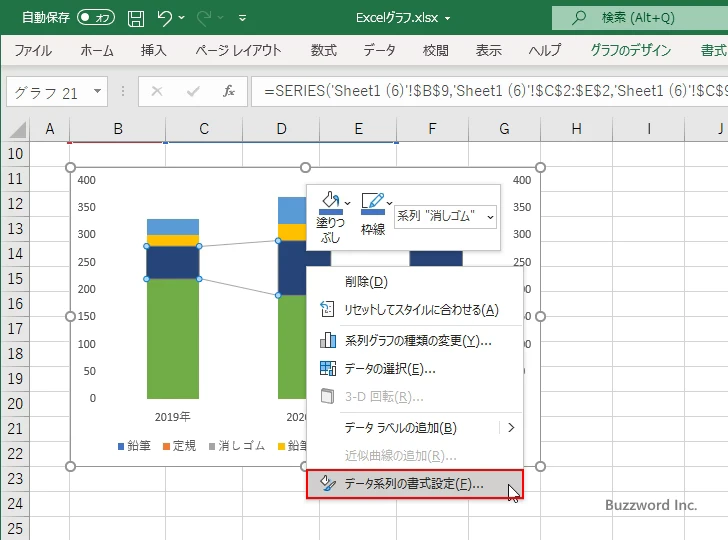Choose 系列グラフの種類の変更(Y) menu item
Viewport: 728px width, 540px height.
click(415, 341)
